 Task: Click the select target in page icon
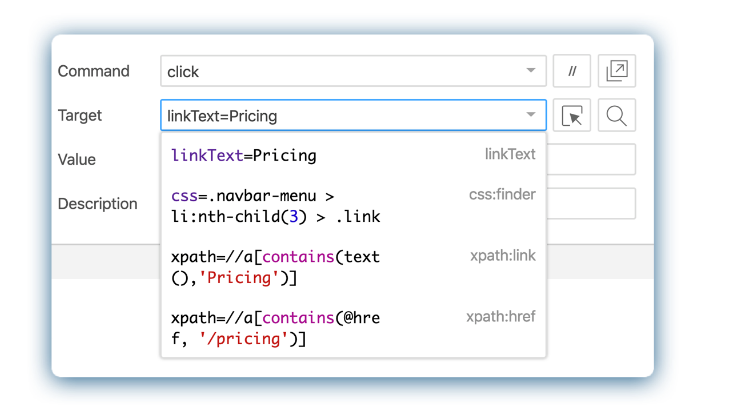point(572,116)
